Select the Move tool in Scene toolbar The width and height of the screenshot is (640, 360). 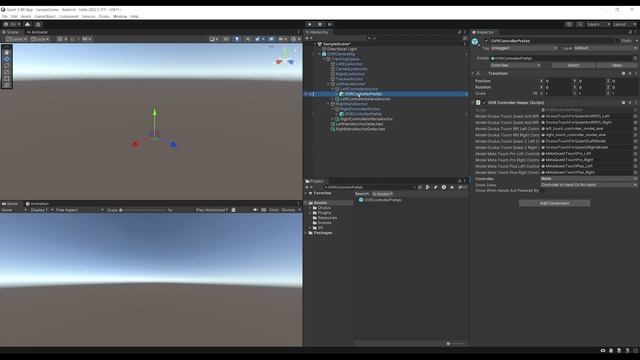tap(7, 59)
